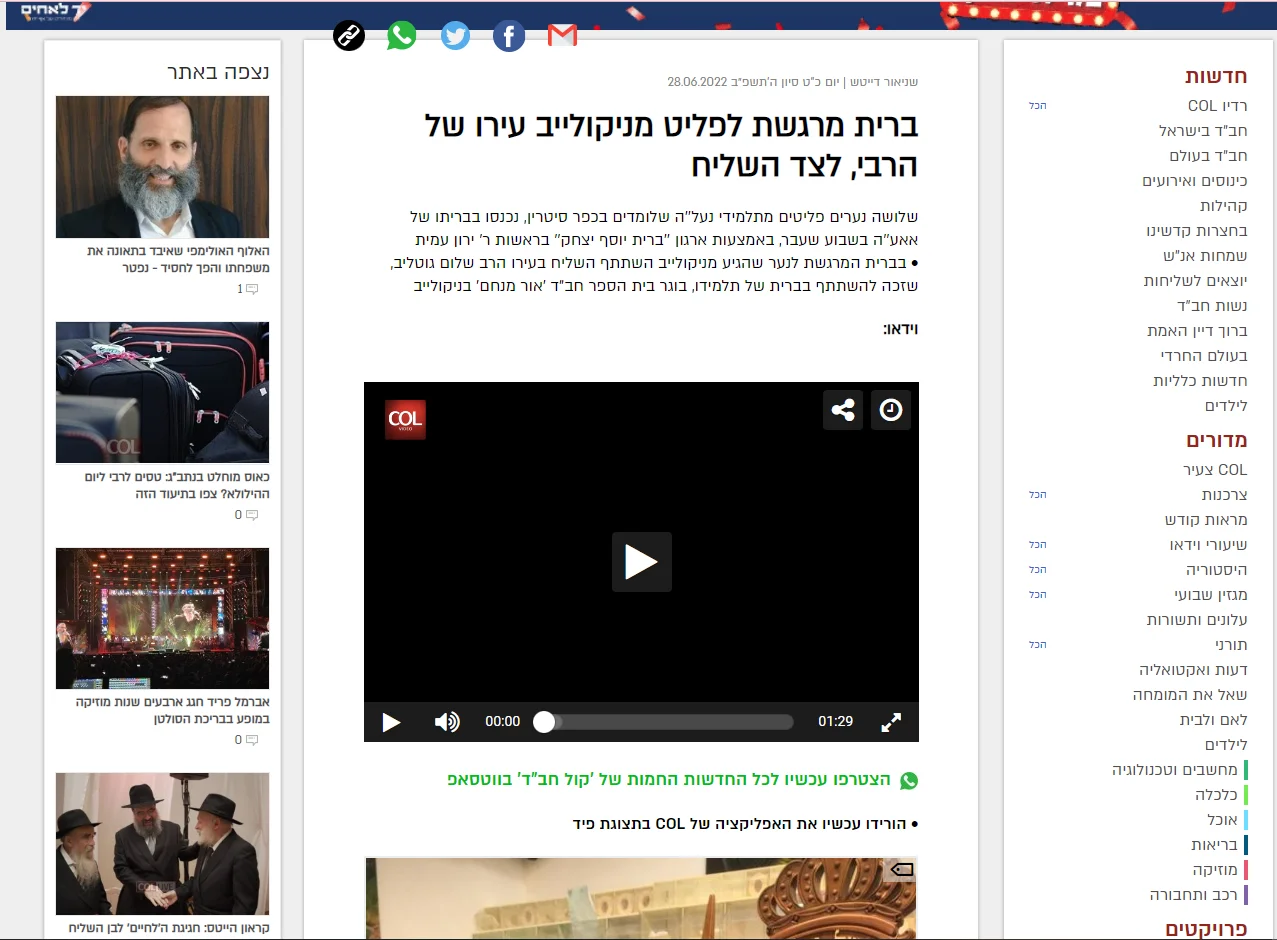Expand the 'הכל' link beside צרכנות
The width and height of the screenshot is (1277, 940).
[1037, 495]
